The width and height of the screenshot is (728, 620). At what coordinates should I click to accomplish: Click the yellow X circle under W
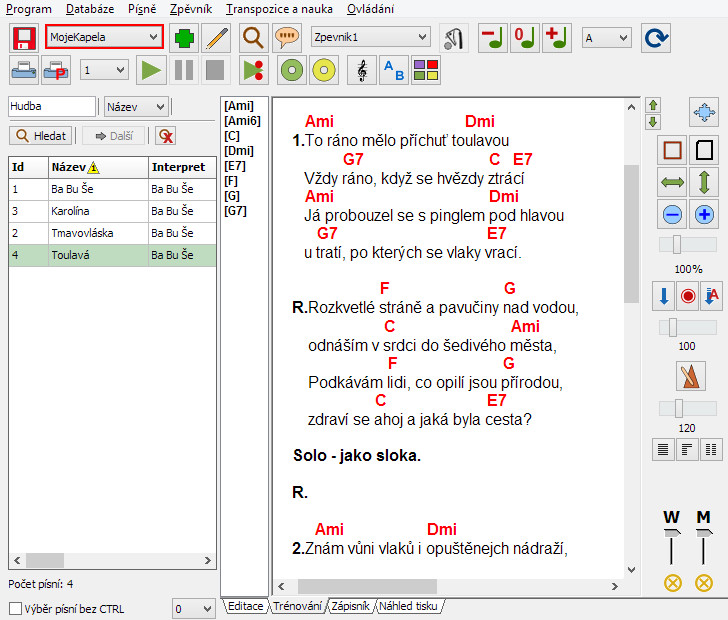(x=673, y=583)
